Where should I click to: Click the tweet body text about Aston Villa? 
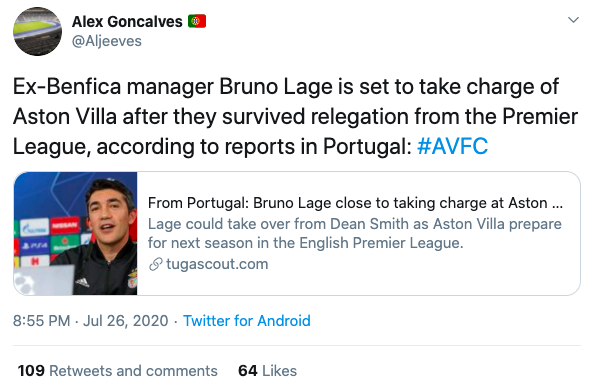tap(295, 117)
